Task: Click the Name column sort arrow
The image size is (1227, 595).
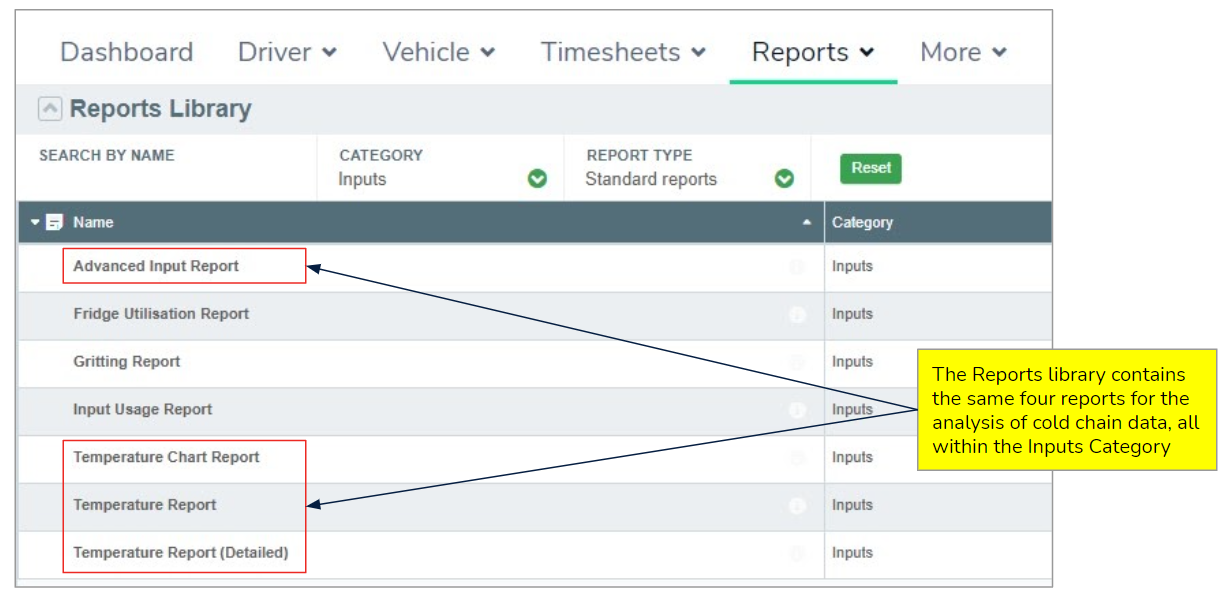Action: coord(807,222)
